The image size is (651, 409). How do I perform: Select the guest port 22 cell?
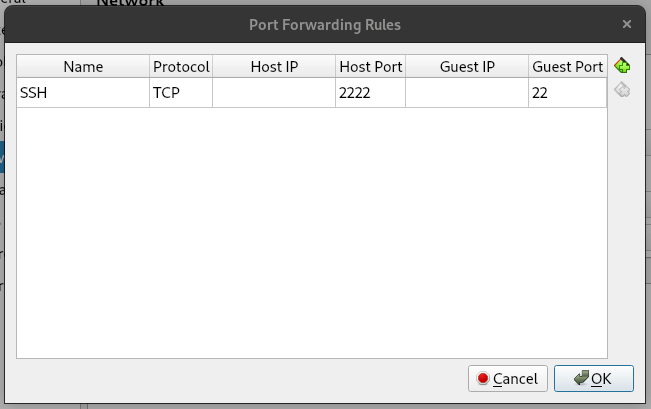[567, 93]
